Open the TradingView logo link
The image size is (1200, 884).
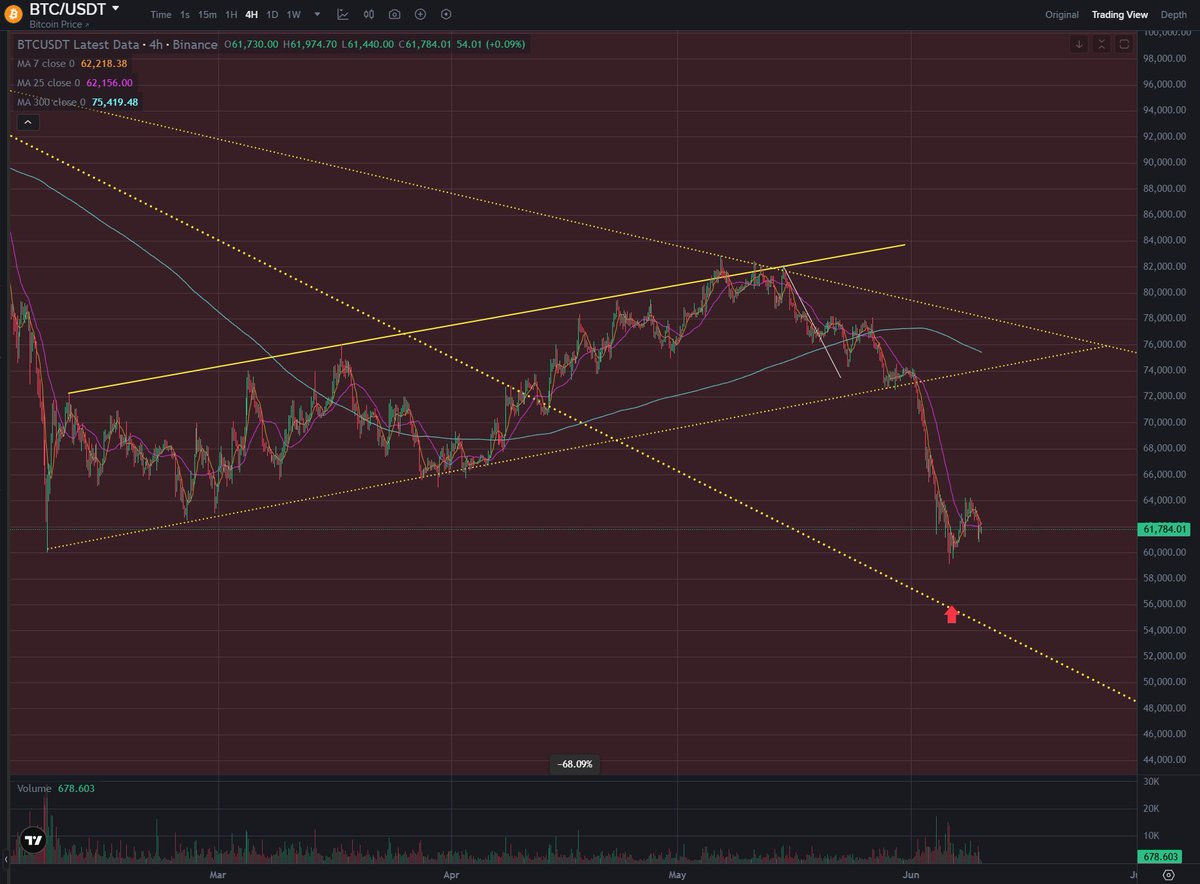pos(34,840)
